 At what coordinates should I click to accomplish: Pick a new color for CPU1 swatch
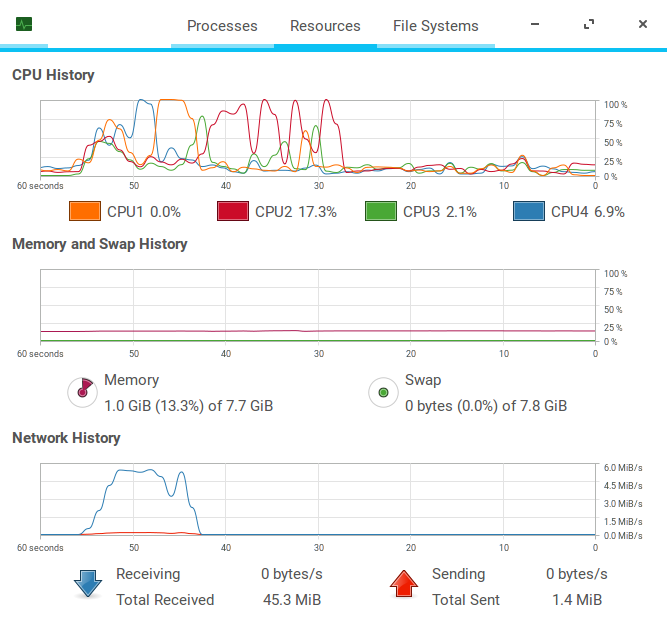[x=85, y=211]
